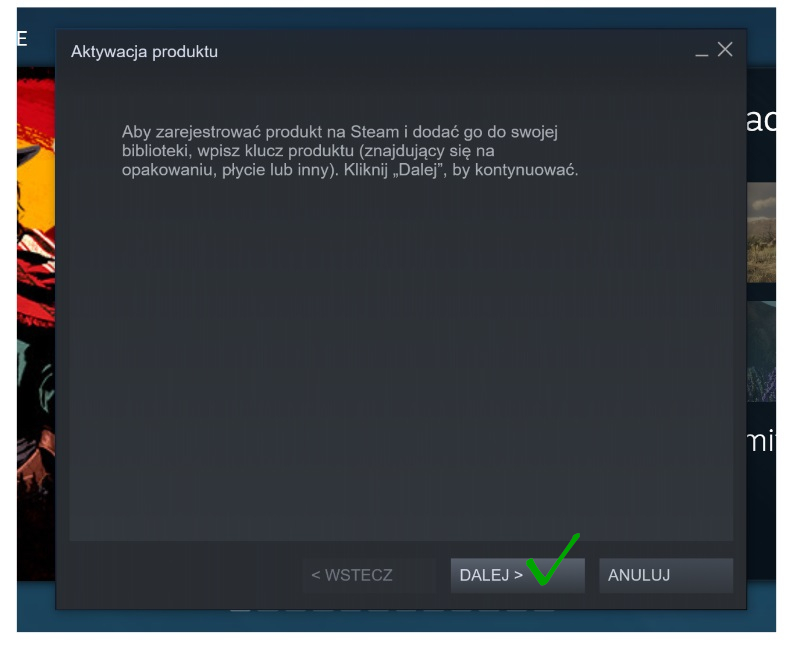Click the cut-off heading above the thumbnails
Screen dimensions: 795x646
click(x=761, y=120)
